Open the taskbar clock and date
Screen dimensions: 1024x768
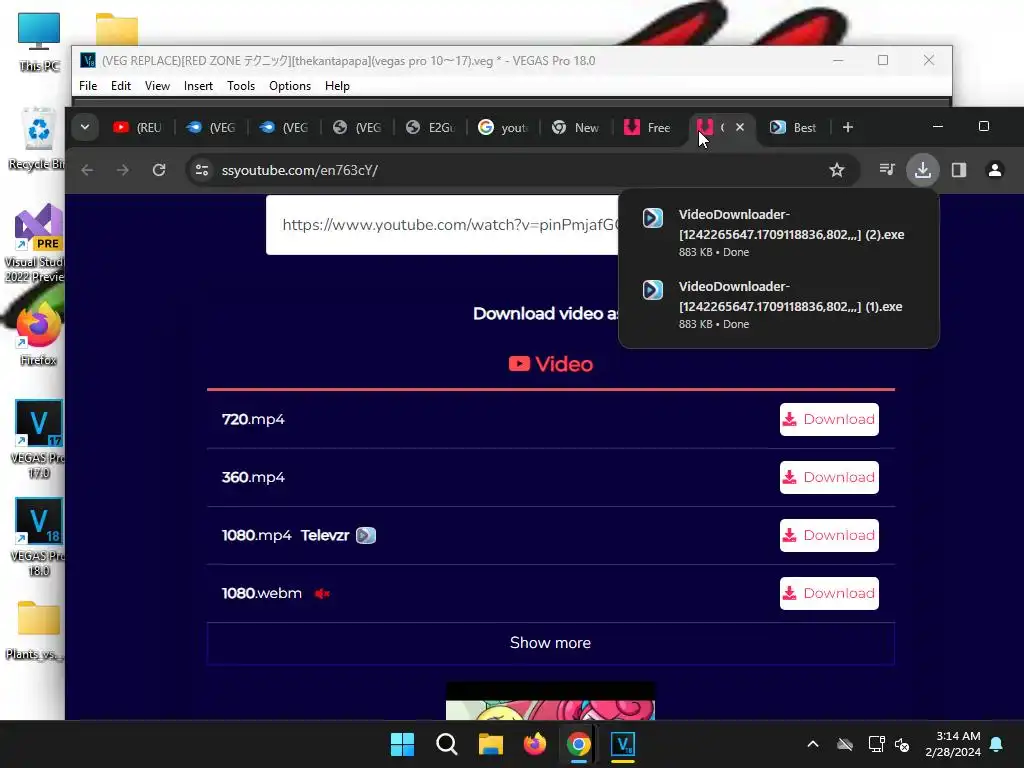click(953, 744)
